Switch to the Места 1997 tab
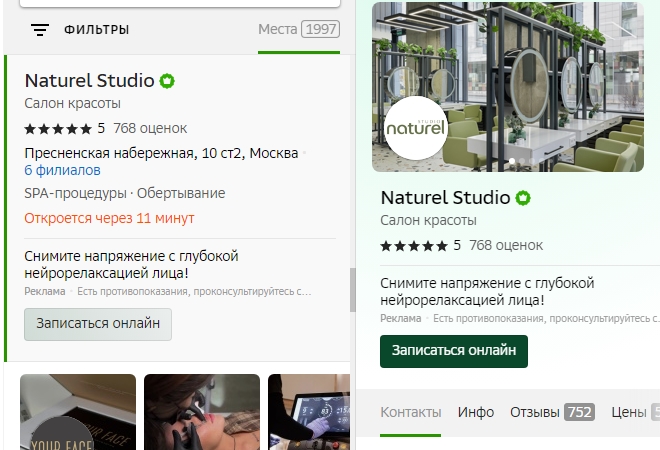 pos(298,29)
